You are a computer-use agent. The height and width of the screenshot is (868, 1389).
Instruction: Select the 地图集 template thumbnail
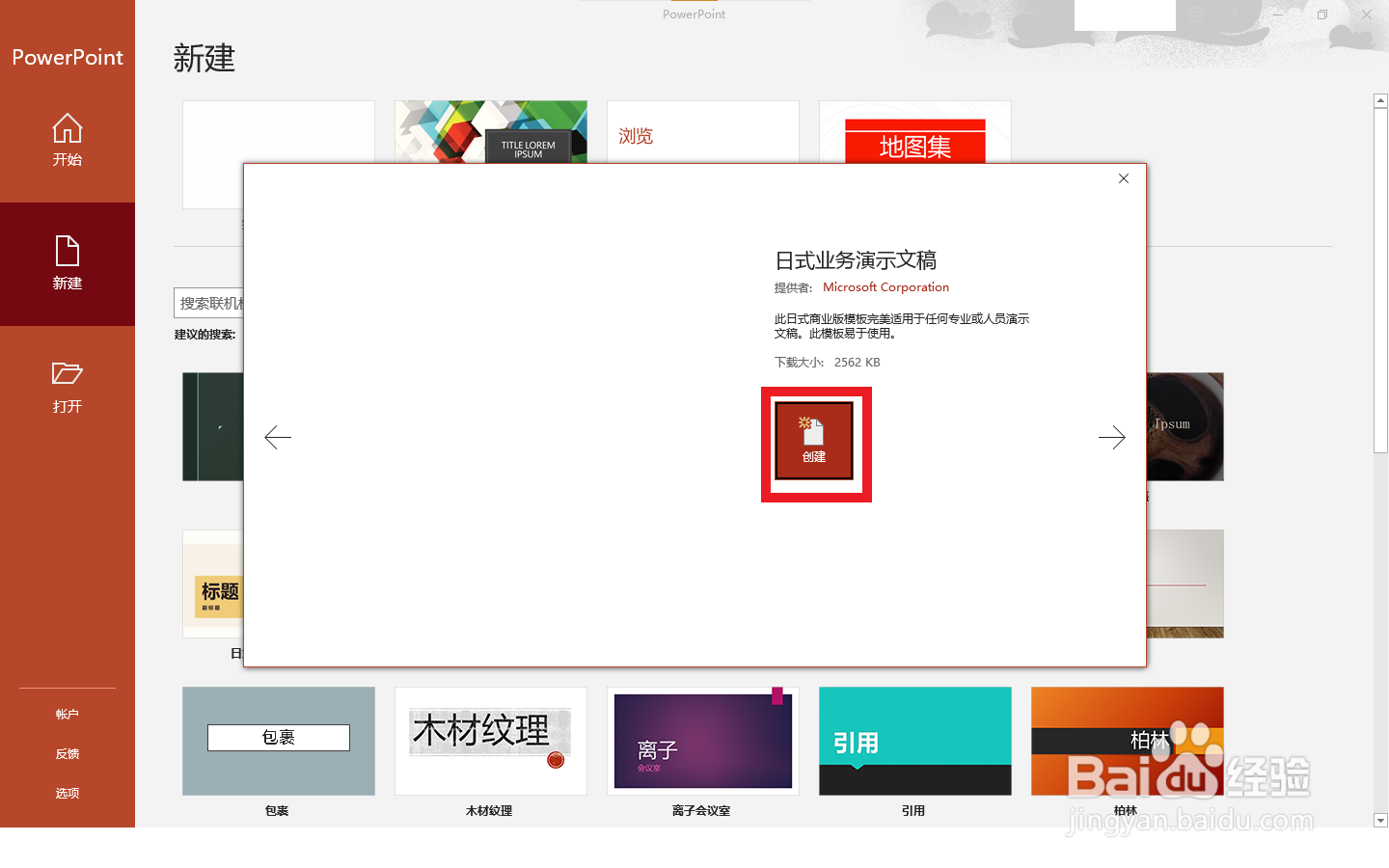[x=915, y=132]
